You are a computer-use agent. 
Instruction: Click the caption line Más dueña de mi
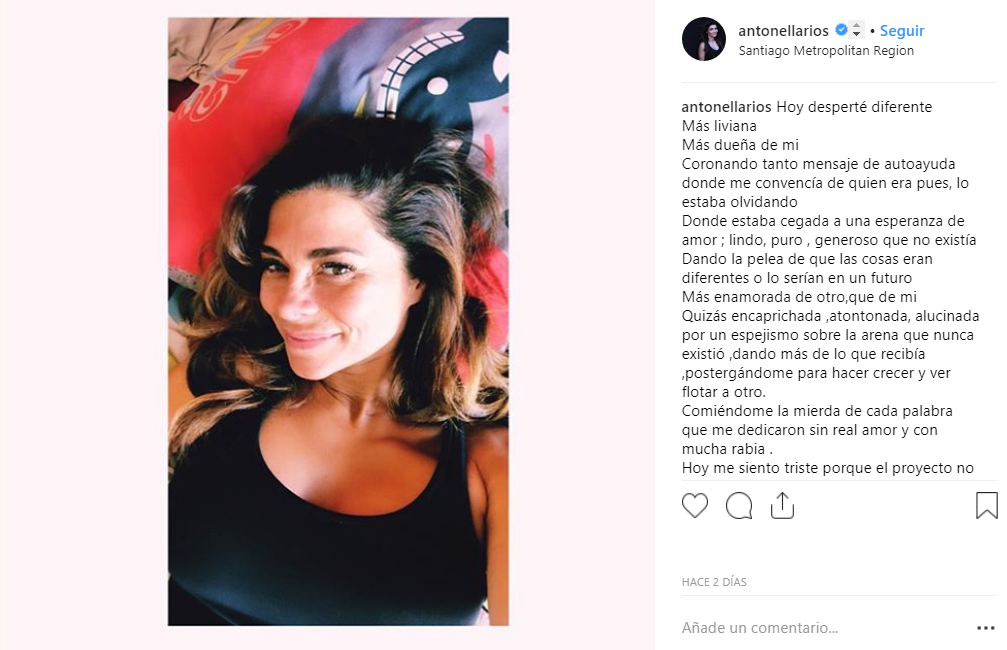740,145
